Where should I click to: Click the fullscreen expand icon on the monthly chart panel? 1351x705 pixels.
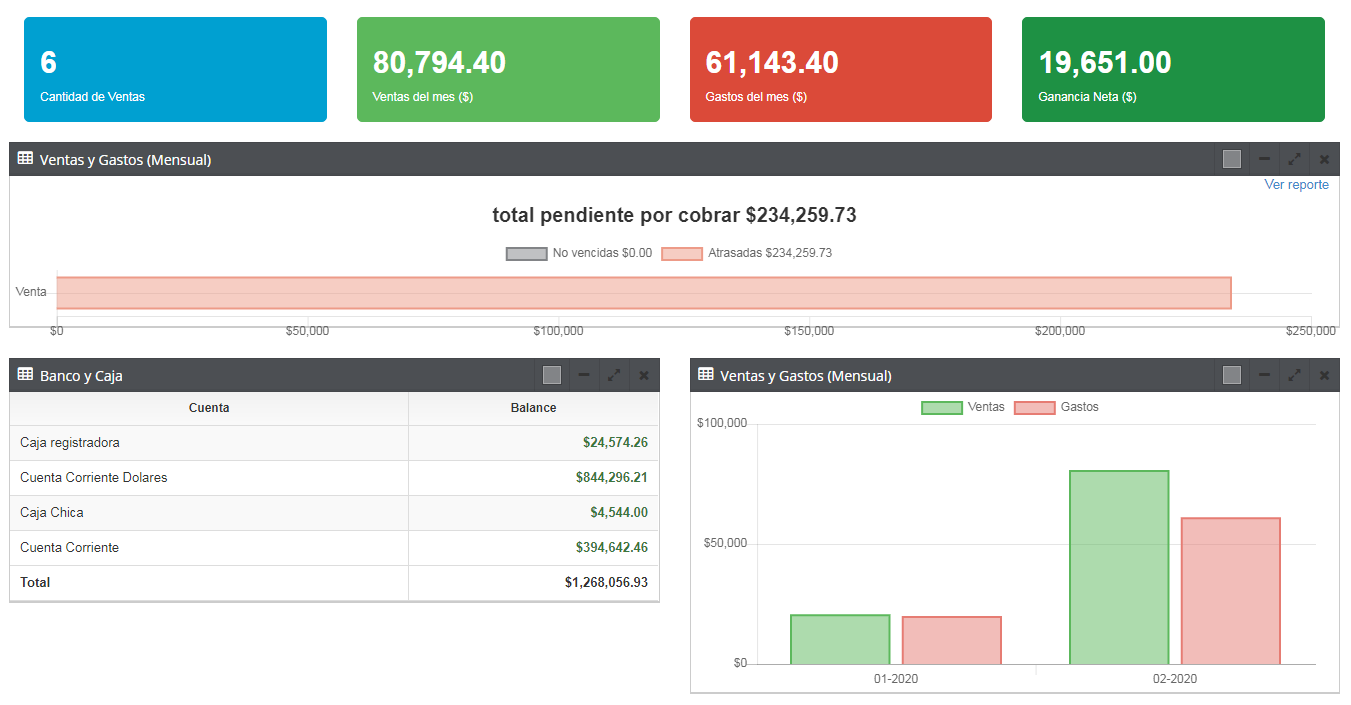coord(1294,374)
